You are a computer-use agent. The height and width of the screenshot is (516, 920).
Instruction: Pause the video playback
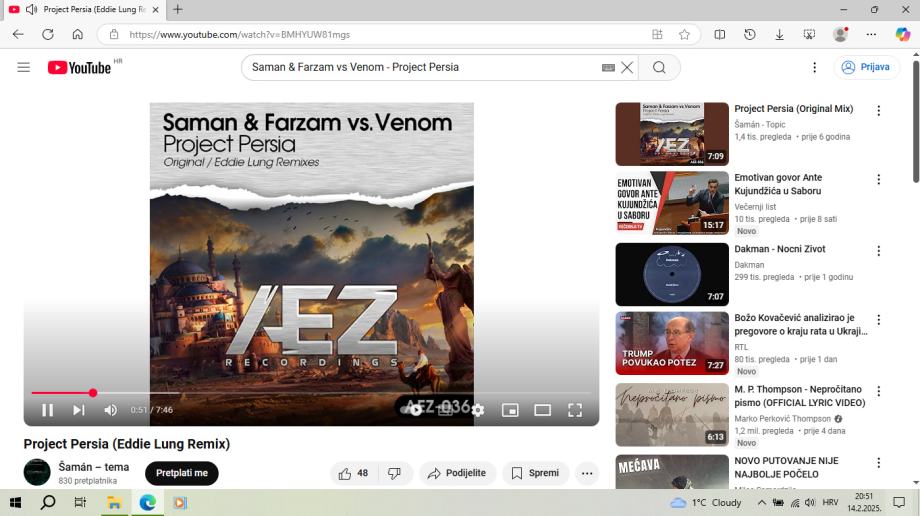pos(48,410)
